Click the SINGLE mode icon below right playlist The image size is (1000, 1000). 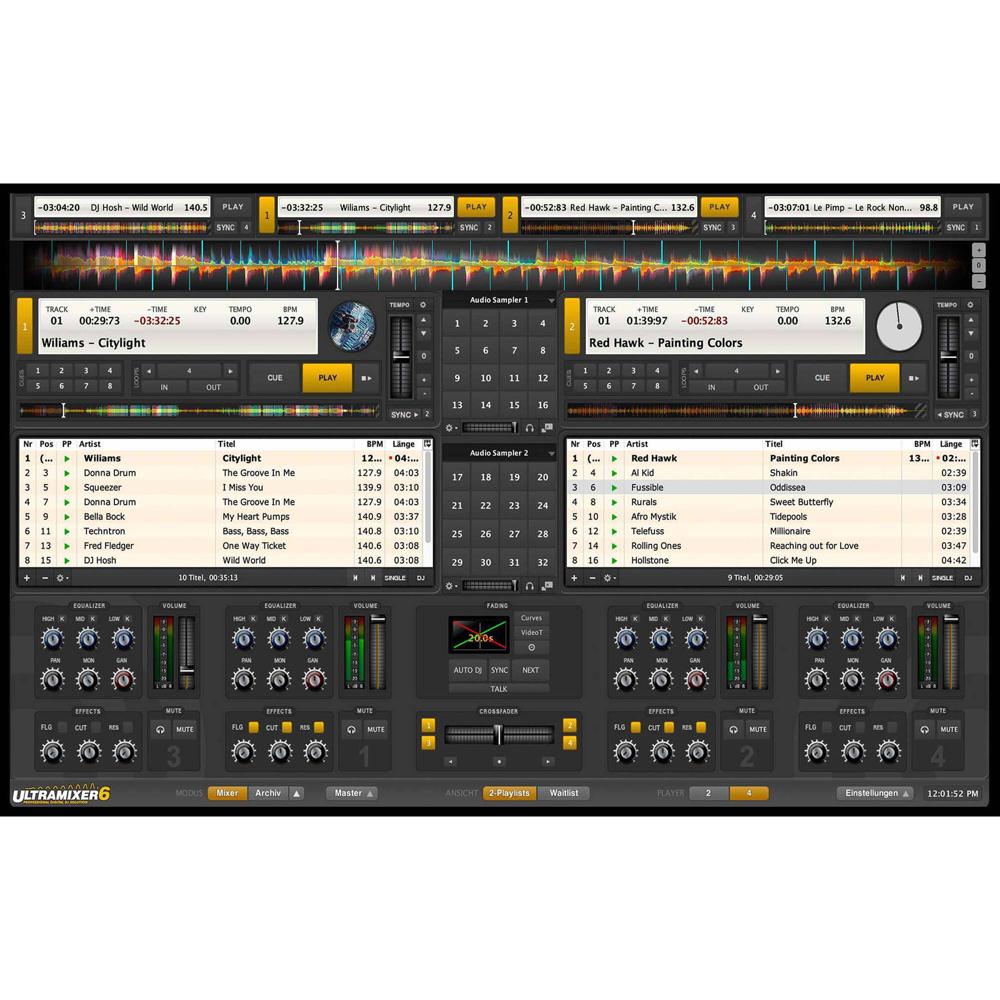click(941, 578)
